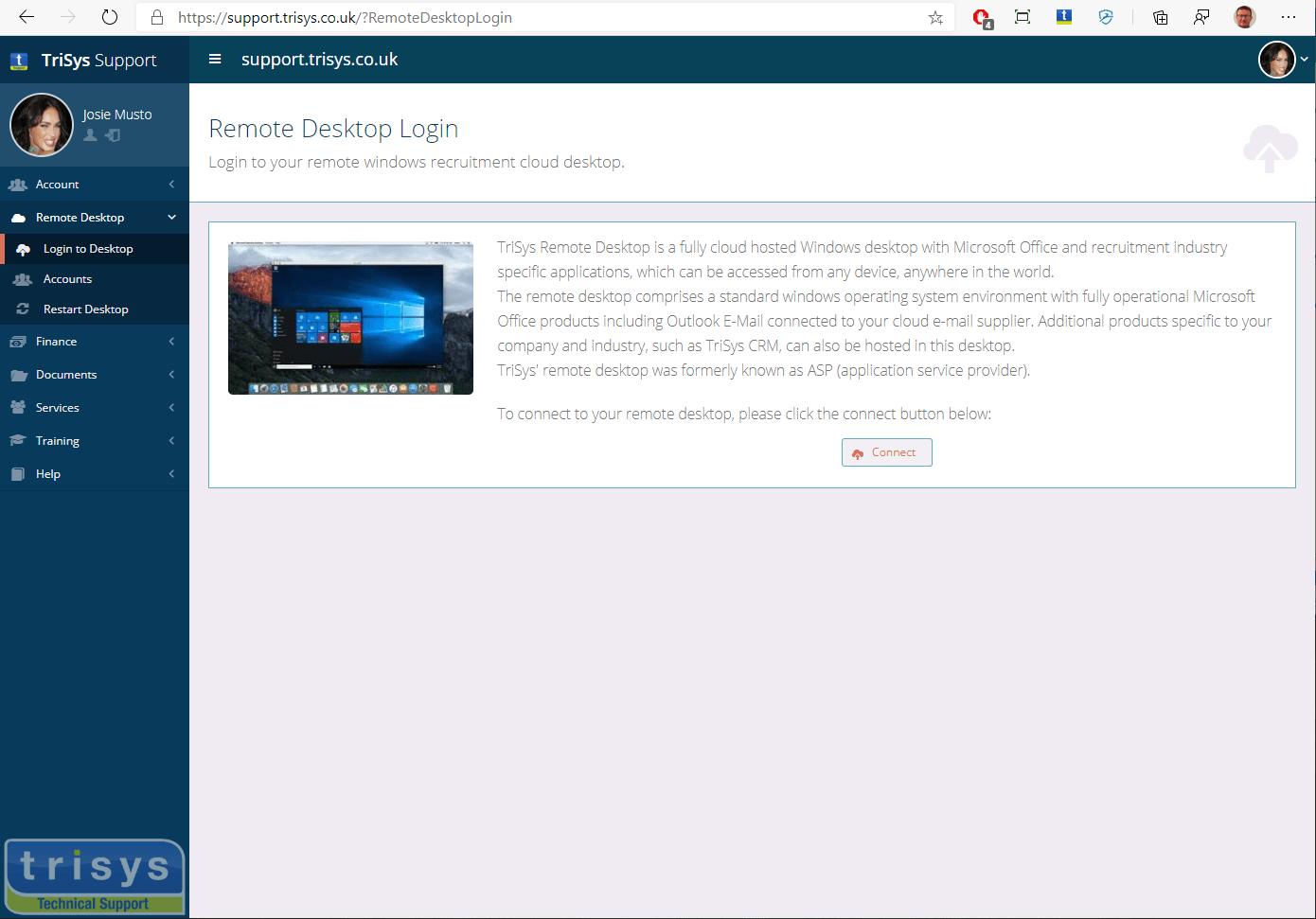The image size is (1316, 919).
Task: Open browser settings ellipsis menu
Action: point(1289,17)
